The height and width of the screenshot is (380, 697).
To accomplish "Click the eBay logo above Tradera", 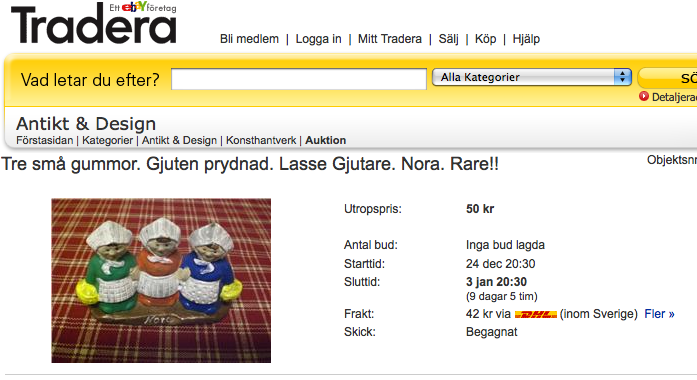I will point(134,7).
